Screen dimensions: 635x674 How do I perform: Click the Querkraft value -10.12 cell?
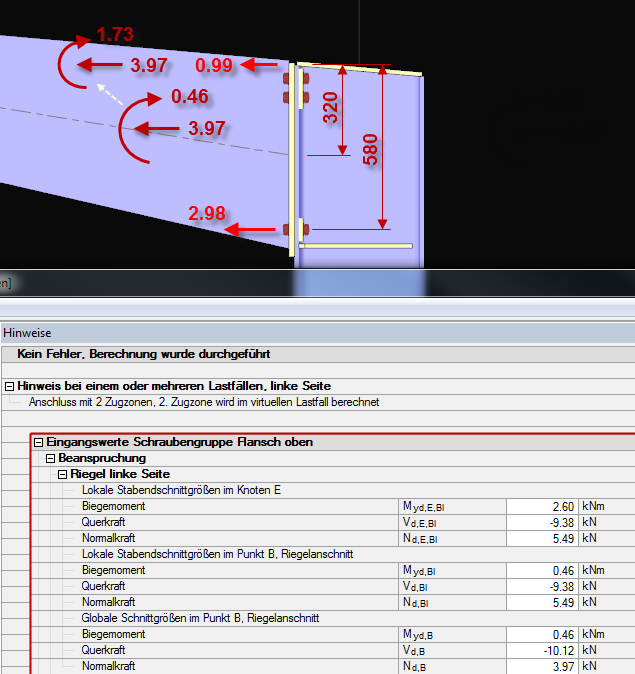542,650
